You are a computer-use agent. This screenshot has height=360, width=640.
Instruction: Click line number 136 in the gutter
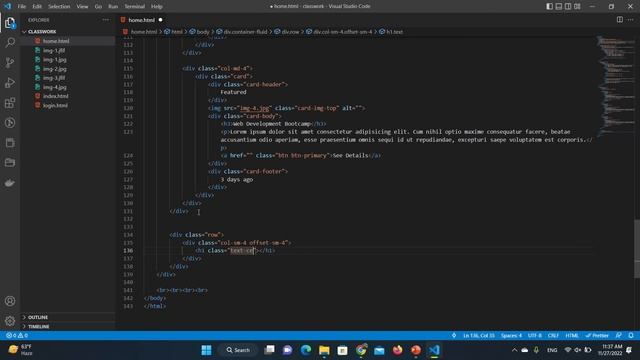(x=128, y=251)
